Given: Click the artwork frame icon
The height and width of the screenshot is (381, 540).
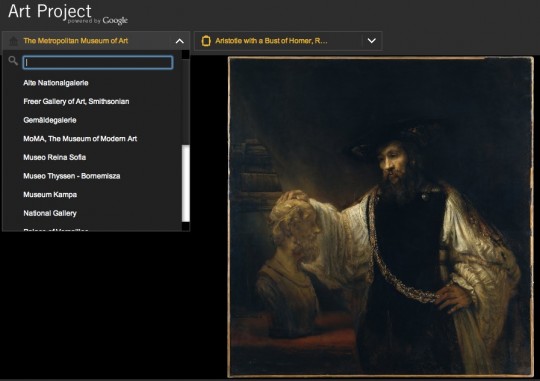Looking at the screenshot, I should [x=206, y=41].
